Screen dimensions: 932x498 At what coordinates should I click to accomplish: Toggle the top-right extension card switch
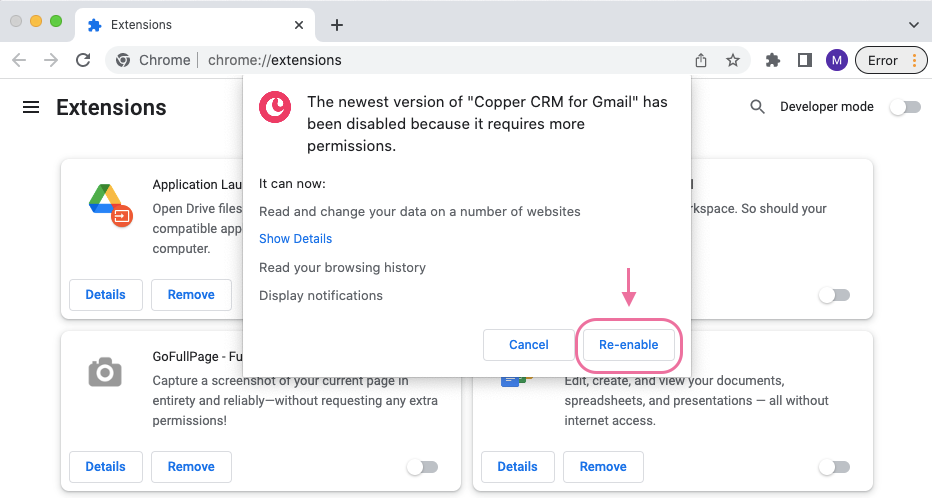tap(835, 295)
